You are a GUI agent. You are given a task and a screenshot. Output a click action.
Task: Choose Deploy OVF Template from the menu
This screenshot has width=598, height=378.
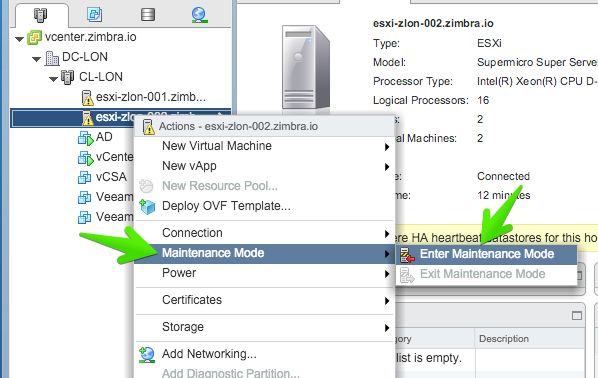[x=264, y=206]
